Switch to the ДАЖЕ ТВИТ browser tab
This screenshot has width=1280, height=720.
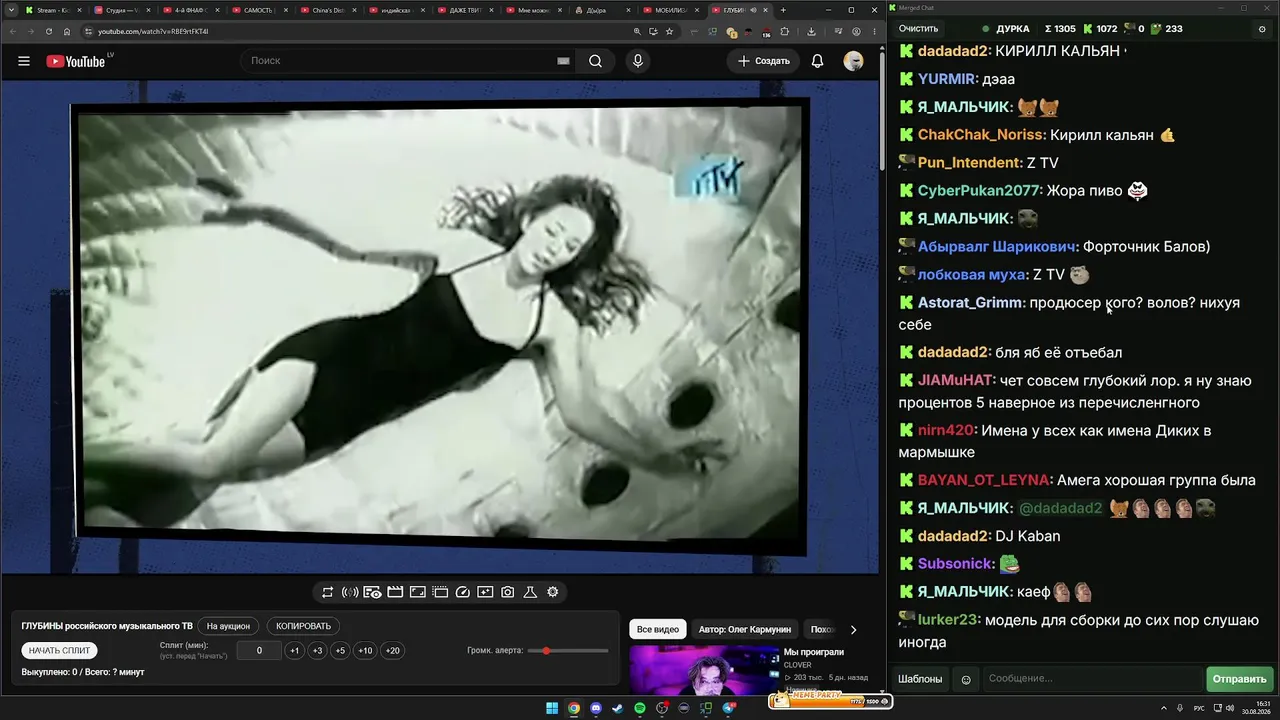464,10
